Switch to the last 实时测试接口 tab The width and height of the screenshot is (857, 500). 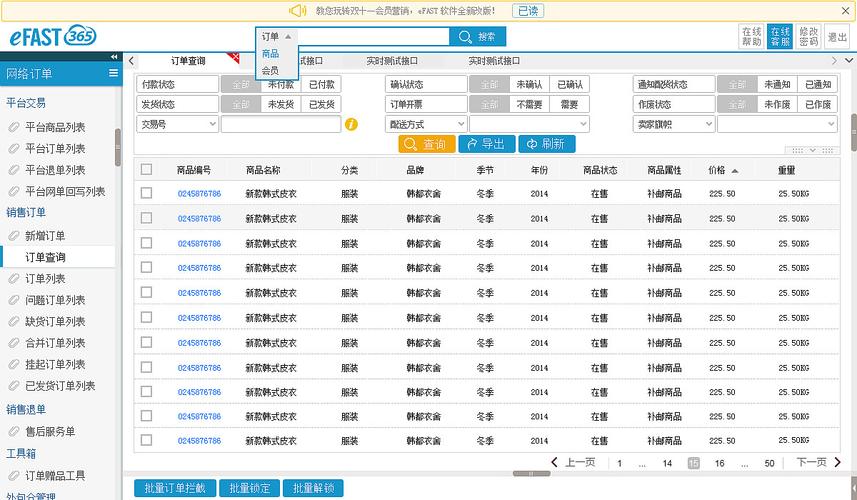494,61
